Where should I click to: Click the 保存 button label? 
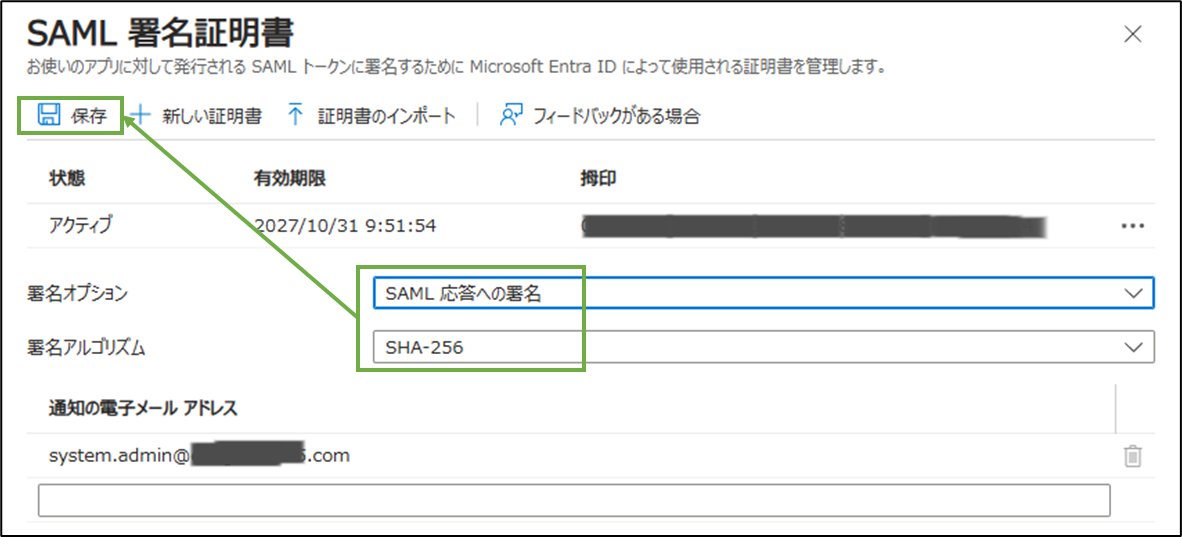point(89,116)
